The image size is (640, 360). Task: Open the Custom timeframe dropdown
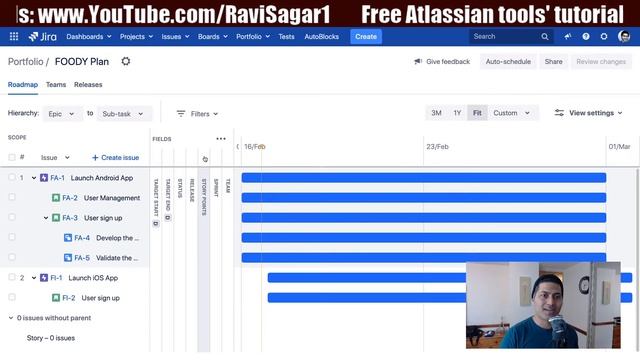click(511, 113)
